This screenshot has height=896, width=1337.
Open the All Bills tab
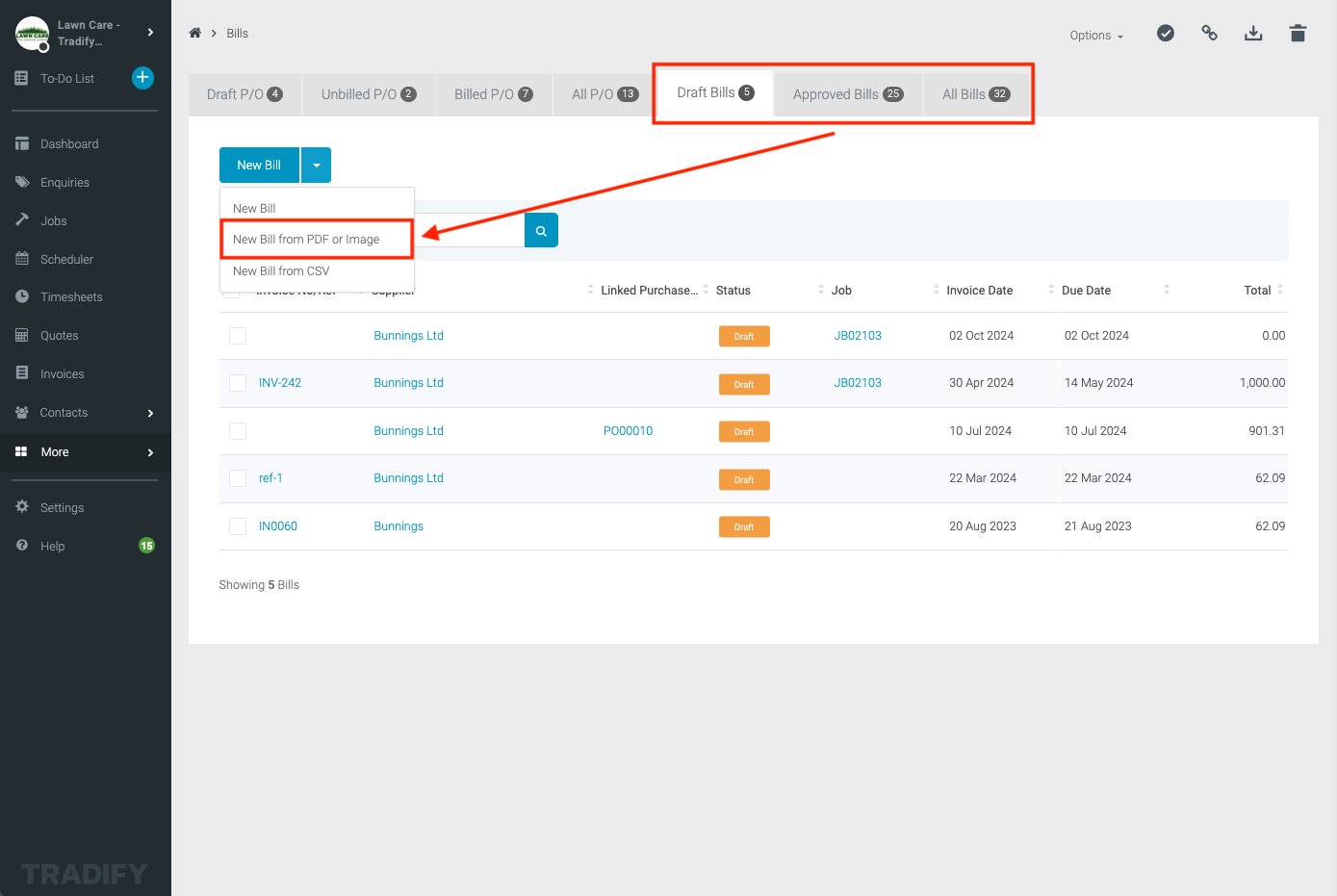click(976, 94)
